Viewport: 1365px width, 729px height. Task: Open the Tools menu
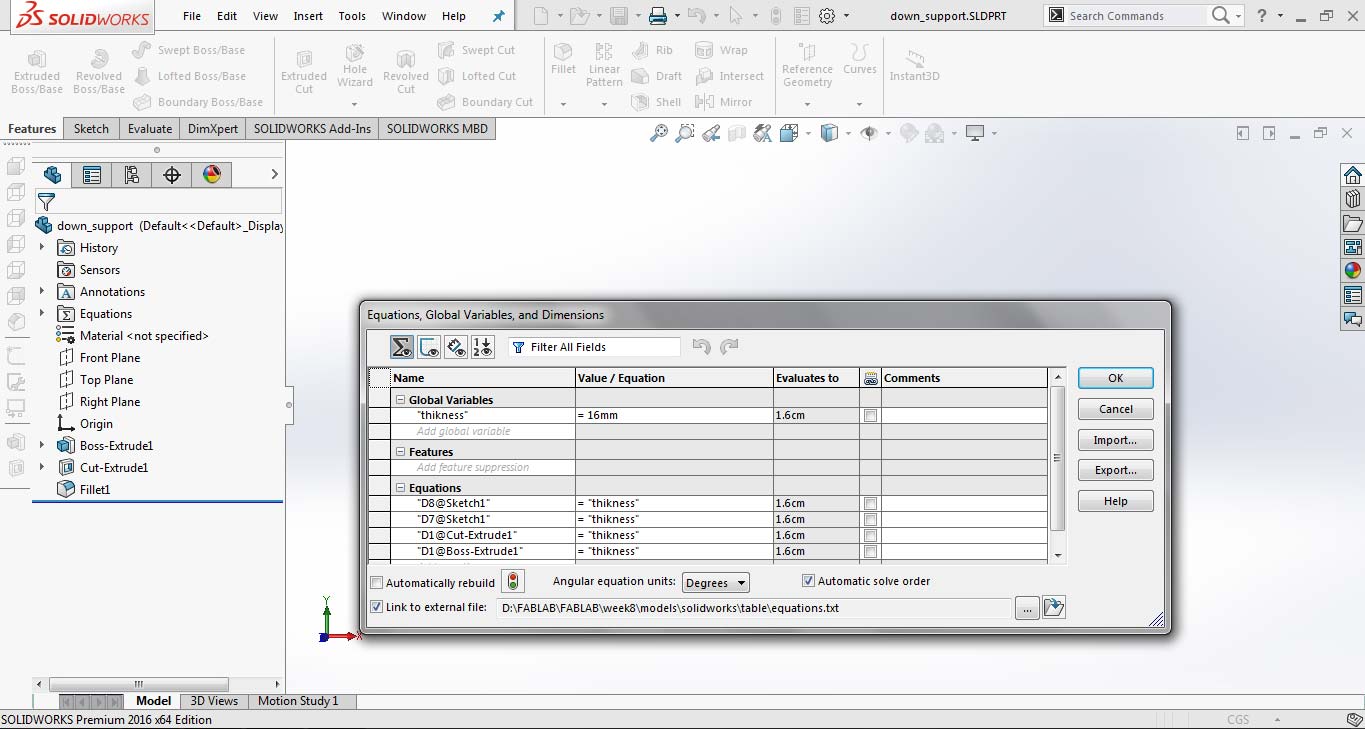(x=352, y=16)
